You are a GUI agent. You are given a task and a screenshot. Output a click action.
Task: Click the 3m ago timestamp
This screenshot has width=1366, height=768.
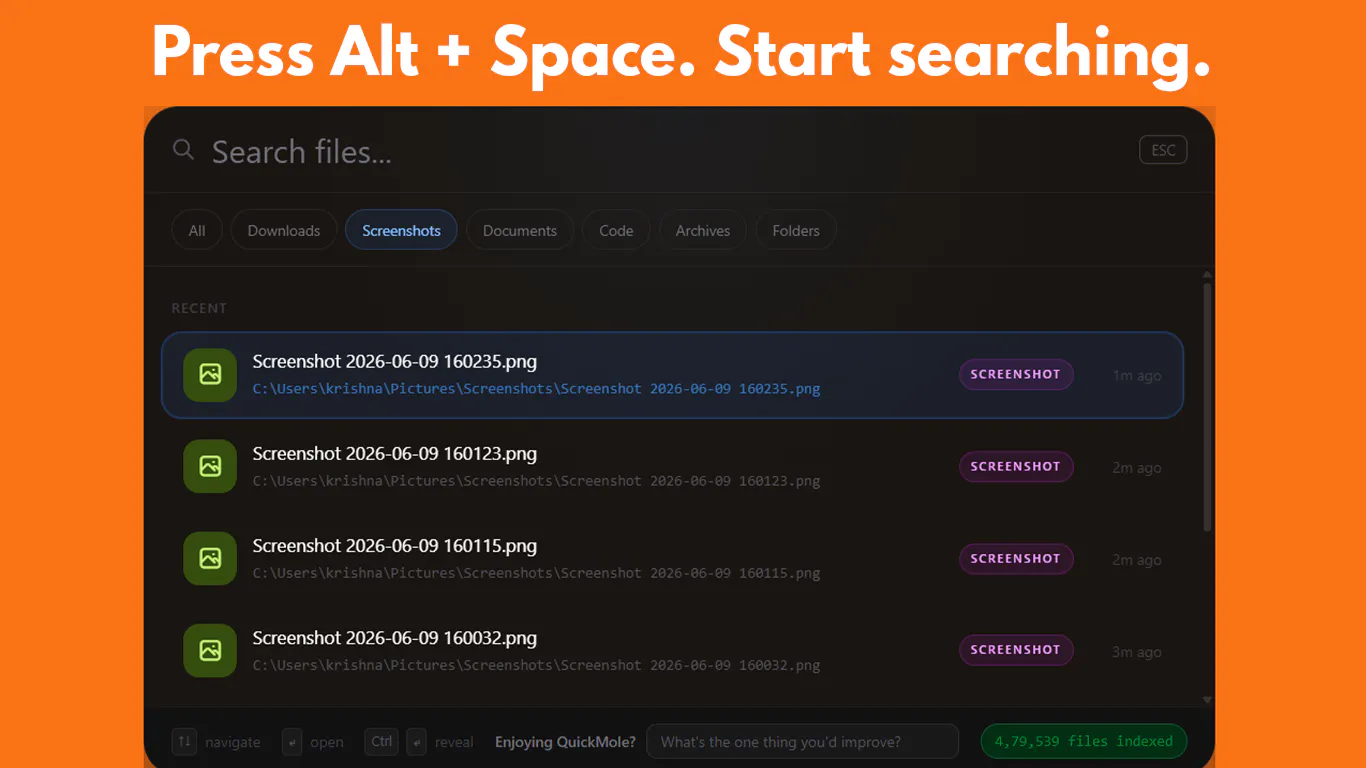click(x=1137, y=652)
